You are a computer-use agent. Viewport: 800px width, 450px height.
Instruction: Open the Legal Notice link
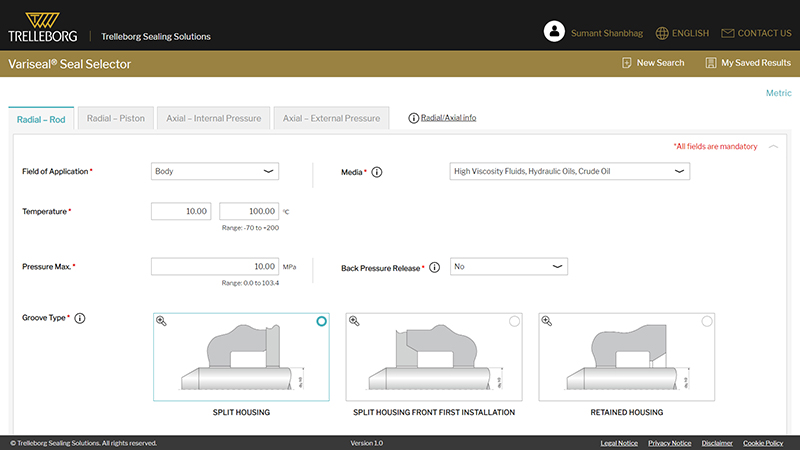coord(619,442)
